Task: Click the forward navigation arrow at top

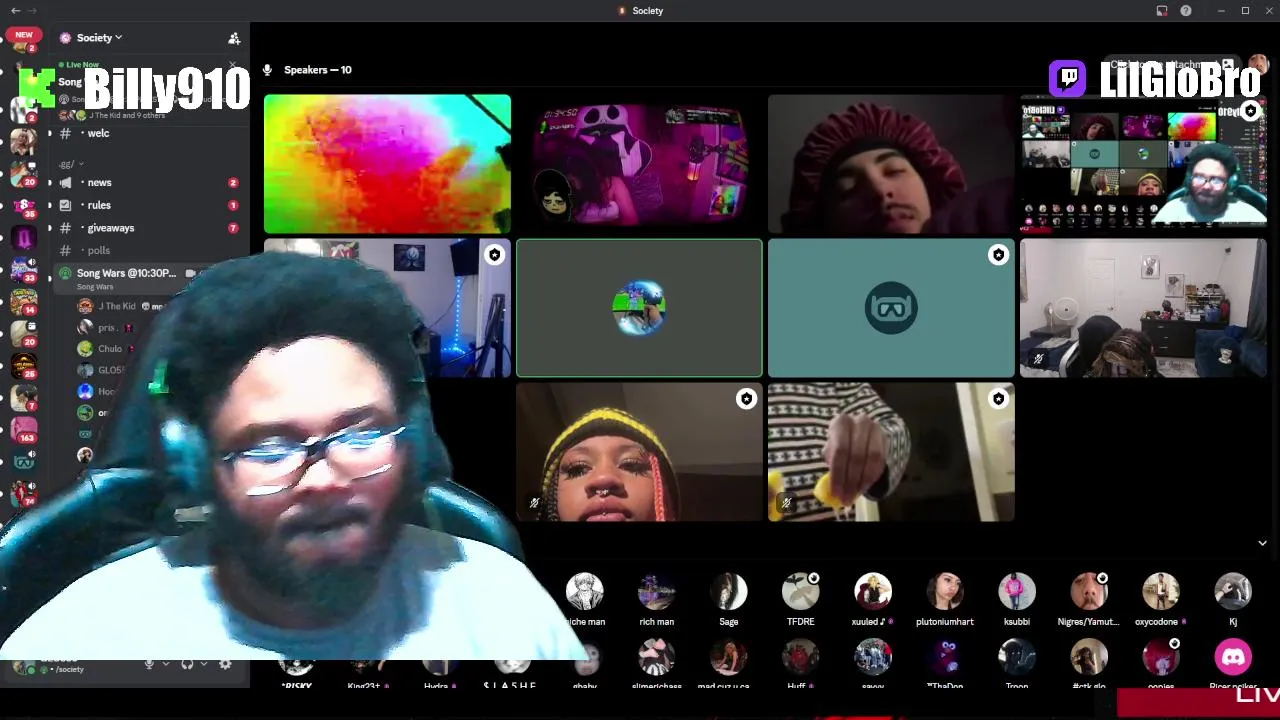Action: [33, 11]
